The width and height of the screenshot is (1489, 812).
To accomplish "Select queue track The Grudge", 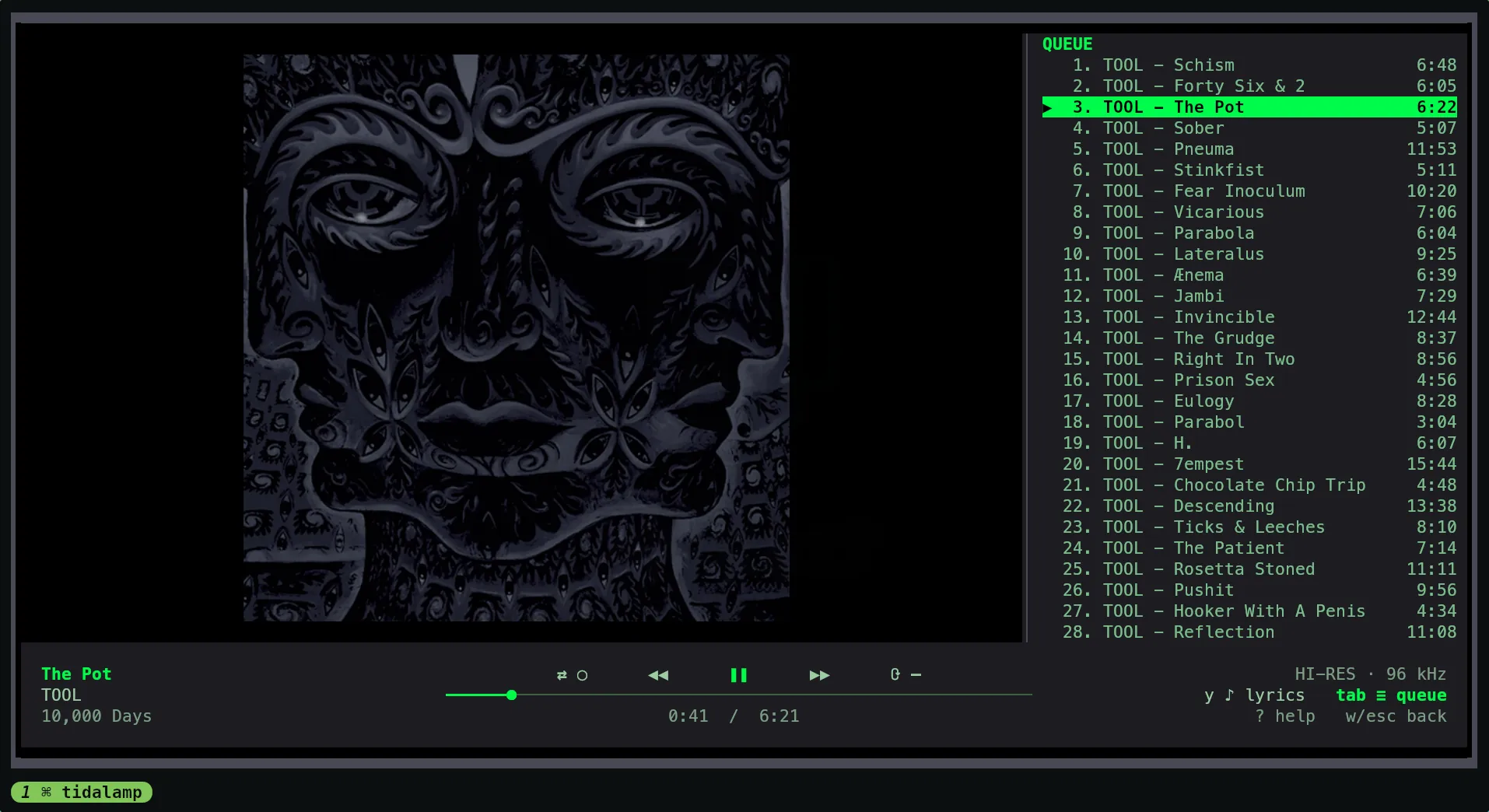I will (x=1249, y=338).
